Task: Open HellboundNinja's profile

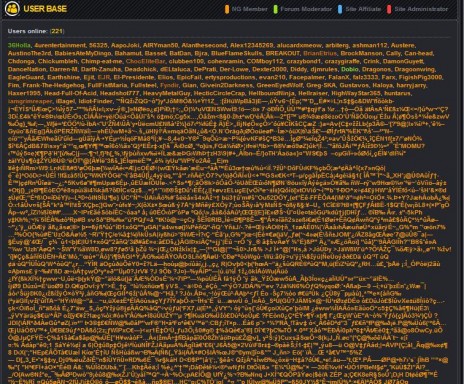Action: coord(271,93)
